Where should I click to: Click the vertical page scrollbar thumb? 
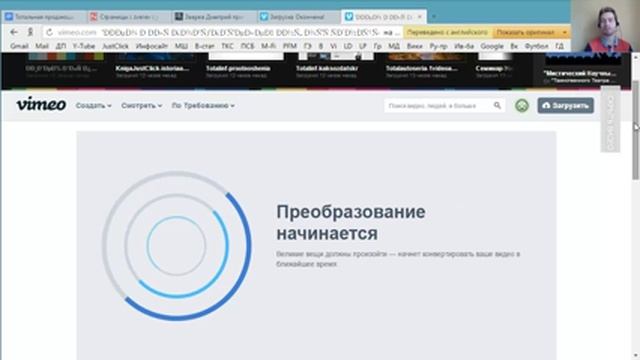point(636,130)
